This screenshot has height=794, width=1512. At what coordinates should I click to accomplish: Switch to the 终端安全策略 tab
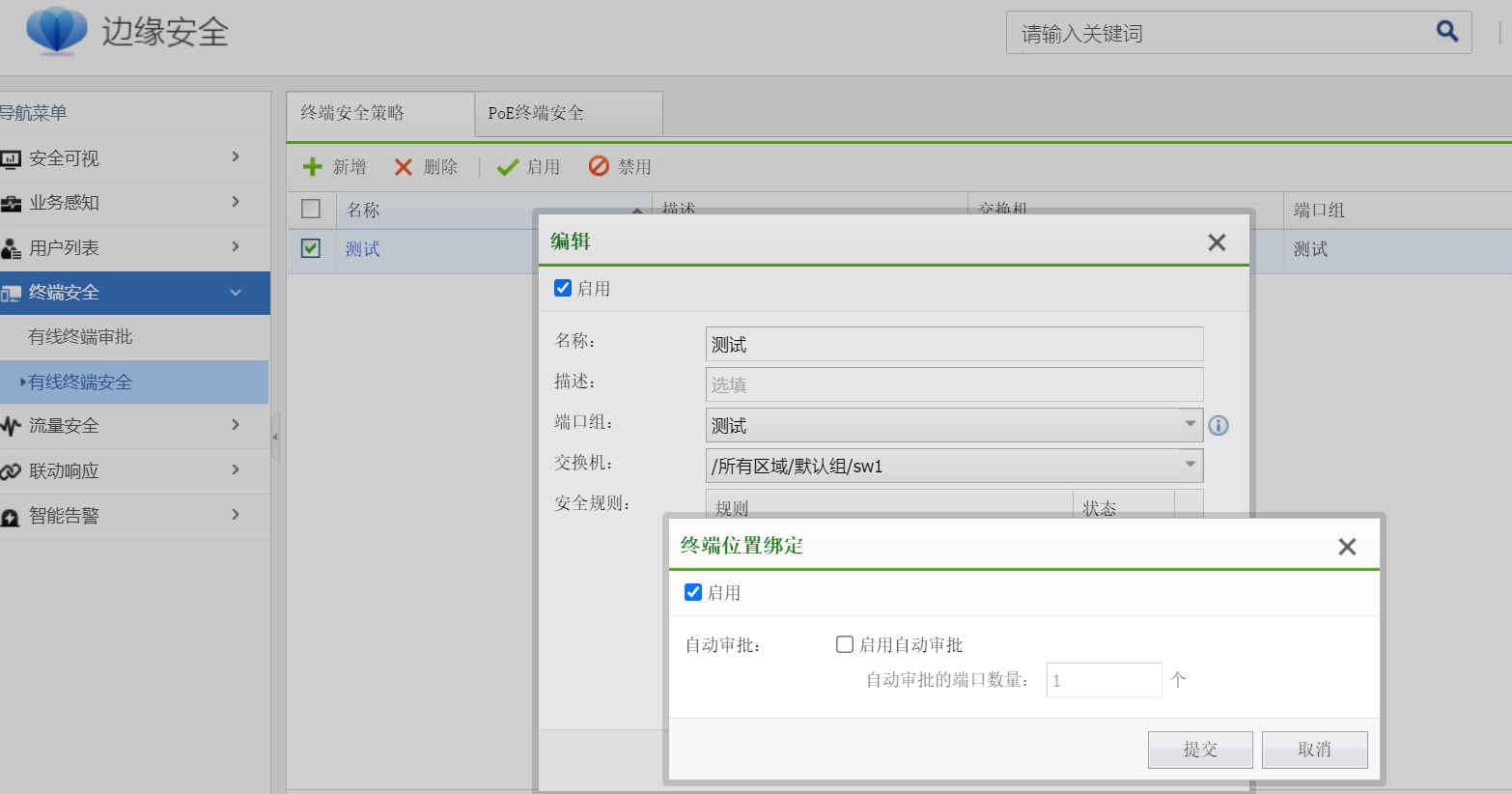[x=380, y=114]
